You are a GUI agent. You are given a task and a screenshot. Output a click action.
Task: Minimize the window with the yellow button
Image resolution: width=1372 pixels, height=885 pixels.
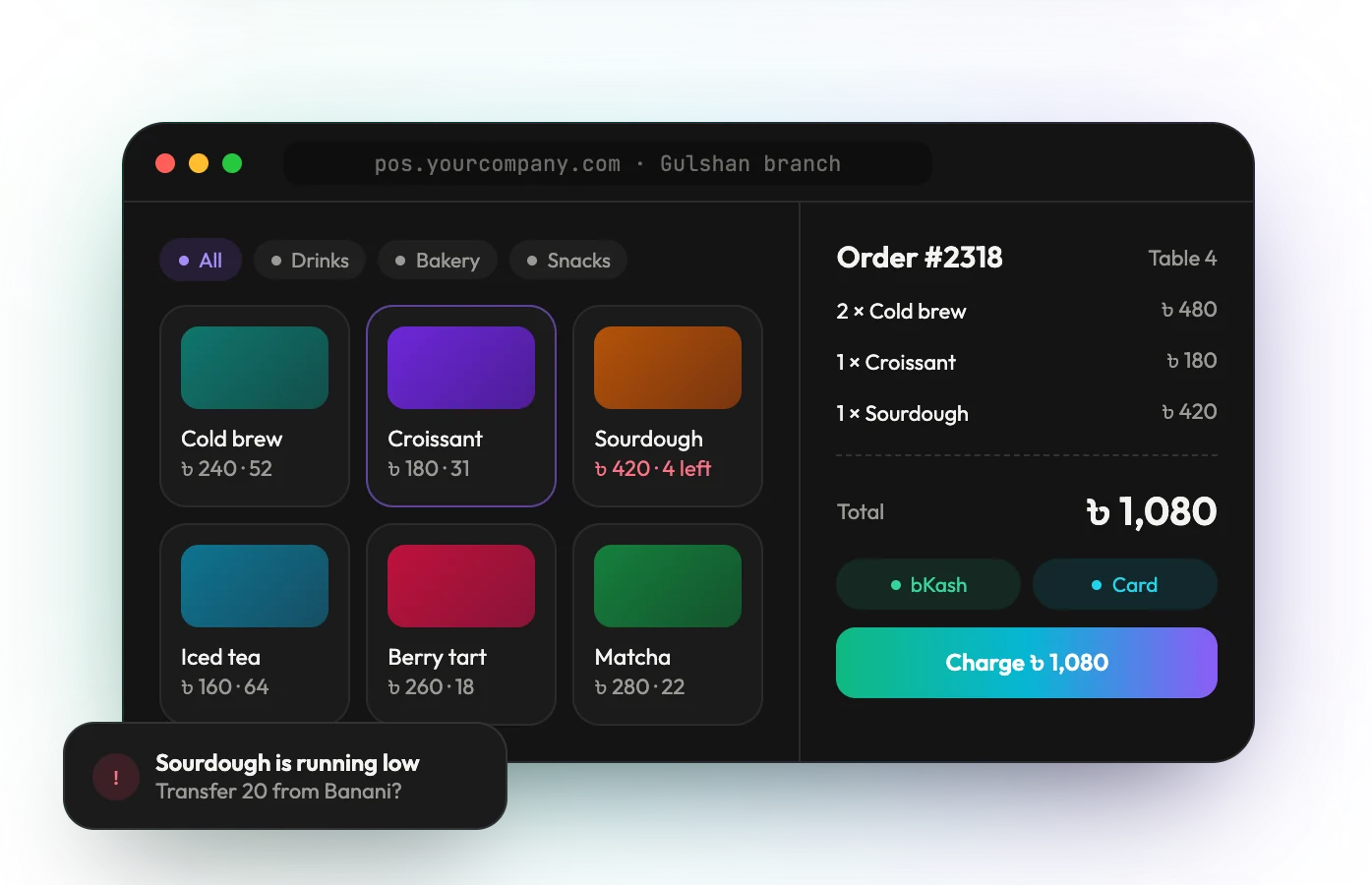(x=199, y=163)
